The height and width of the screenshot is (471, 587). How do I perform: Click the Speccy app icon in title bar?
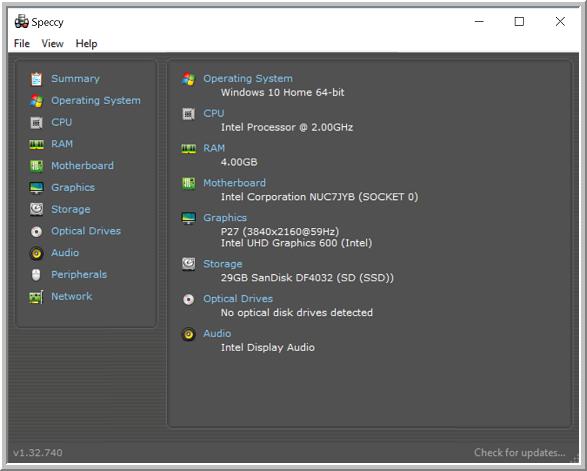point(21,22)
